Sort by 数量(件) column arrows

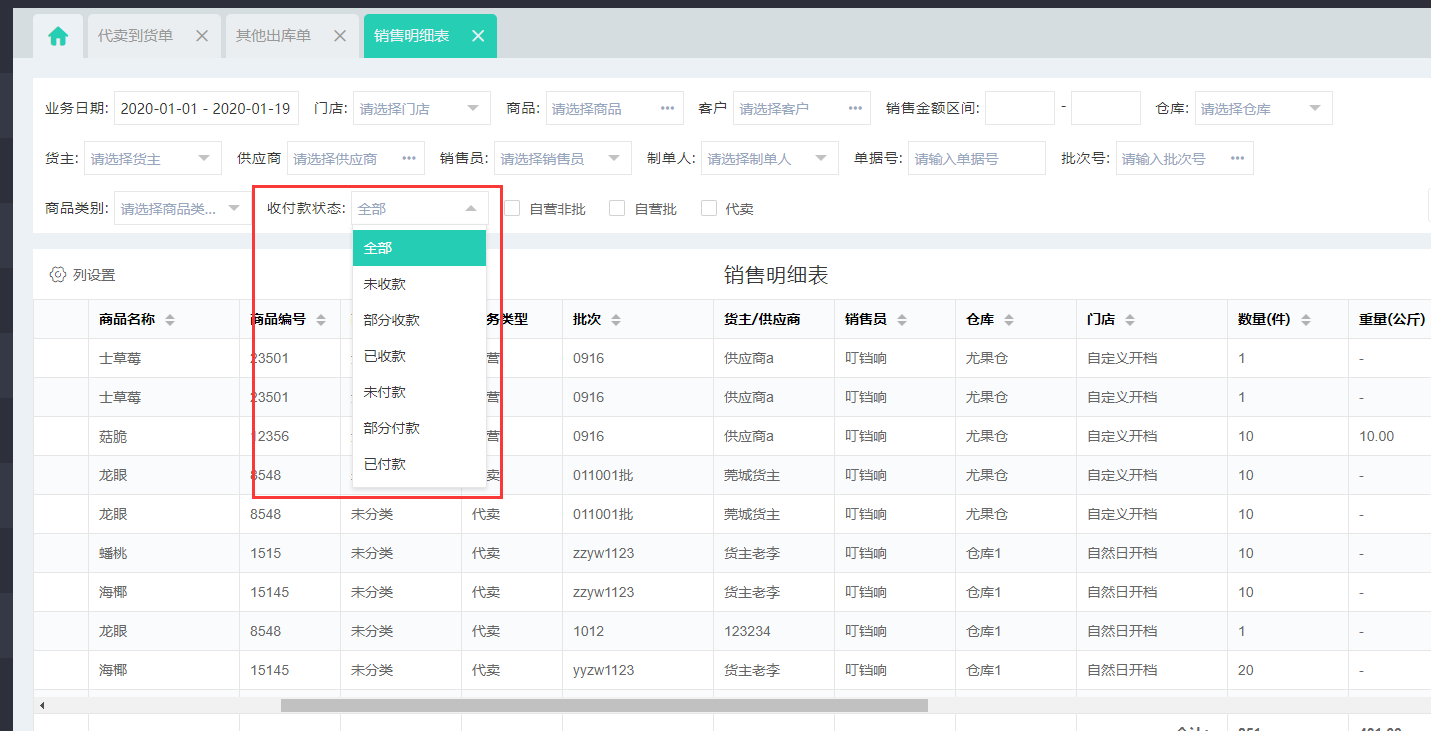pos(1306,320)
